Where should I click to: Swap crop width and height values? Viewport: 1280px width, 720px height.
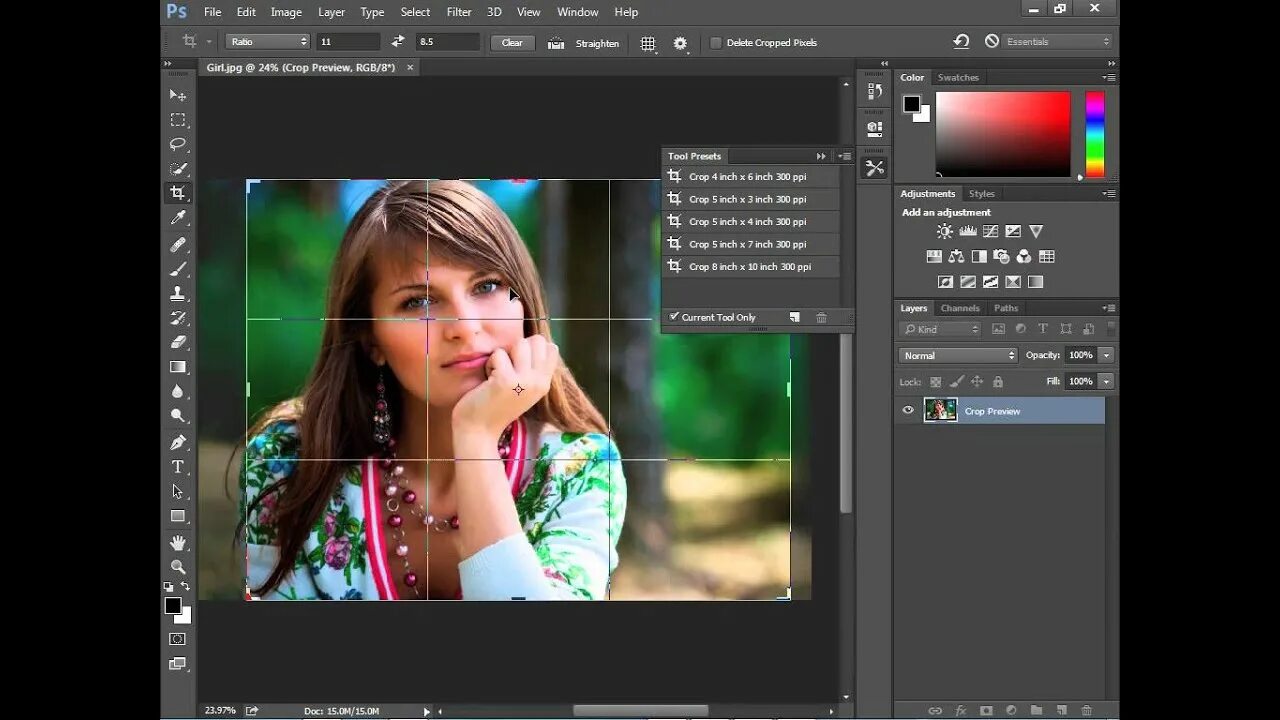tap(398, 42)
